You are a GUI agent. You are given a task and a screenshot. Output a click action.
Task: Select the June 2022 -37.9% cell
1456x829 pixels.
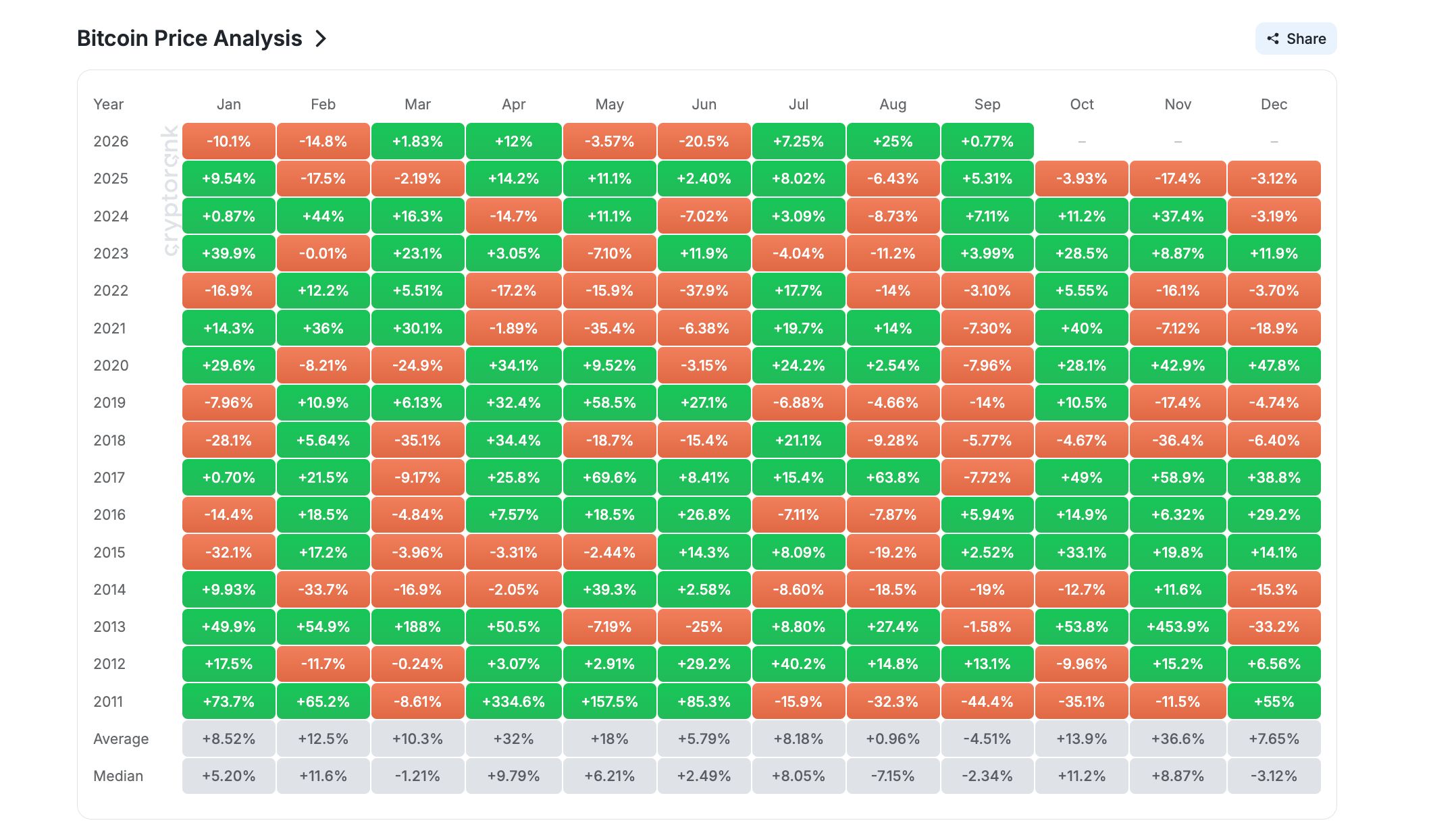coord(704,290)
